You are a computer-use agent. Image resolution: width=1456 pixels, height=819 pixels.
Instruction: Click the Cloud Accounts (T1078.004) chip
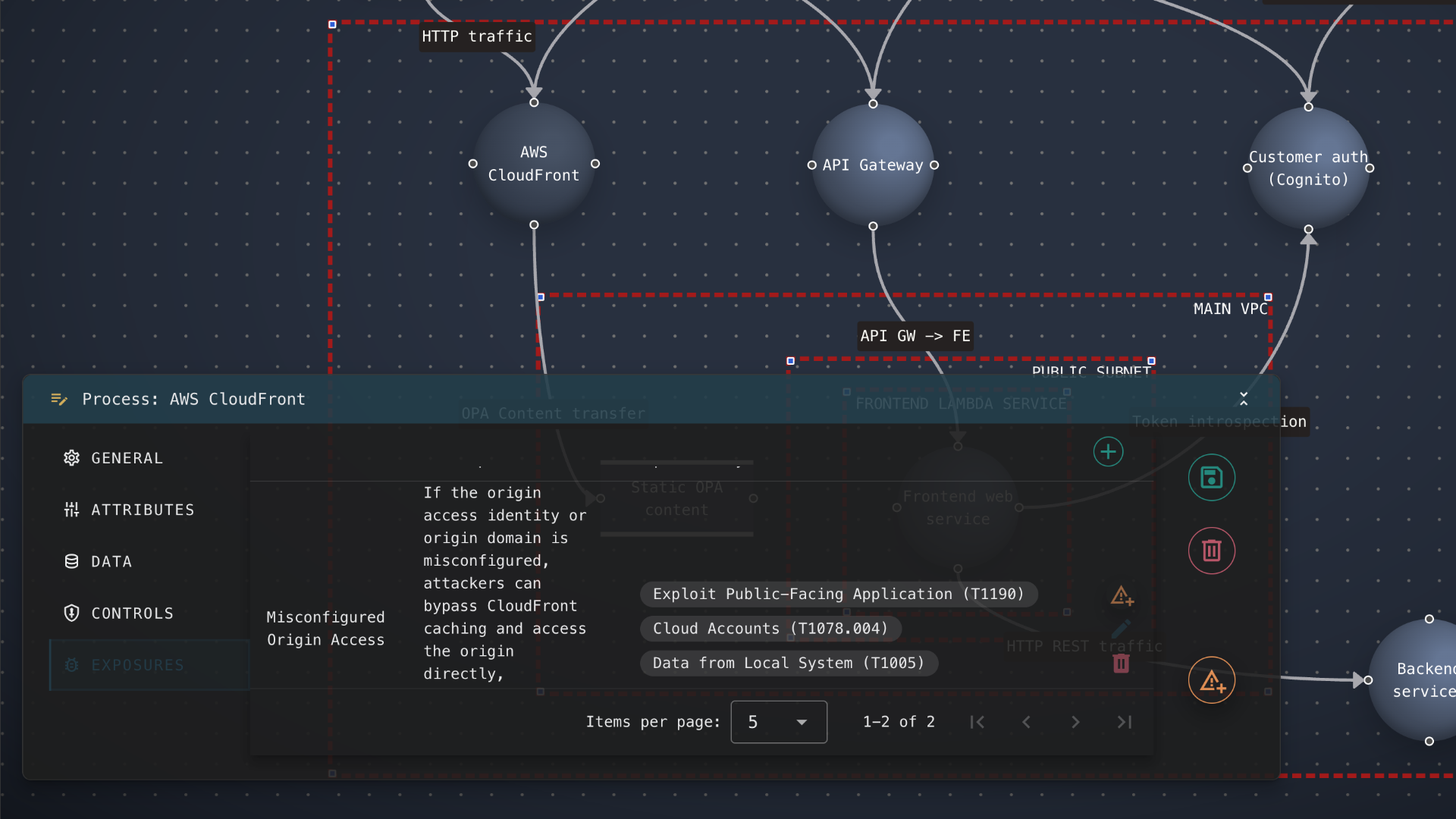(x=770, y=629)
